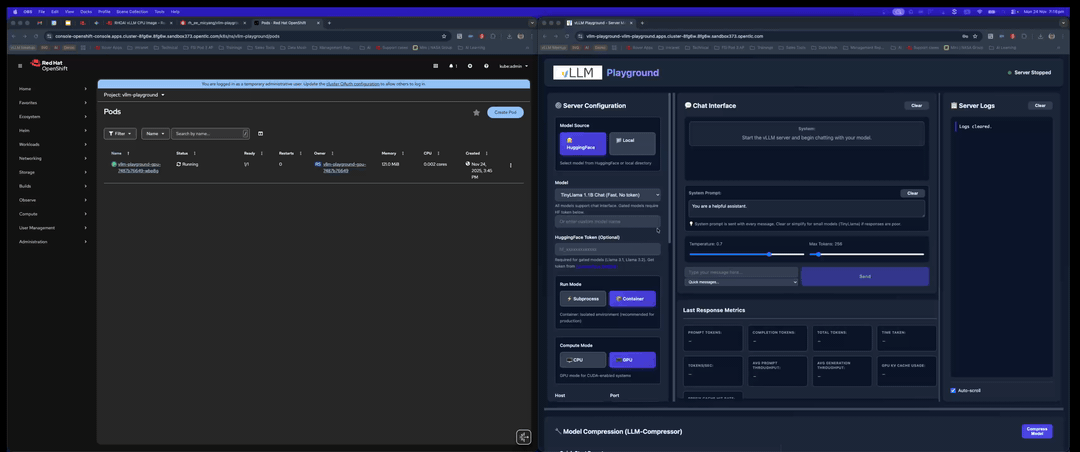The width and height of the screenshot is (1080, 452).
Task: Click the notifications bell icon
Action: coord(451,66)
